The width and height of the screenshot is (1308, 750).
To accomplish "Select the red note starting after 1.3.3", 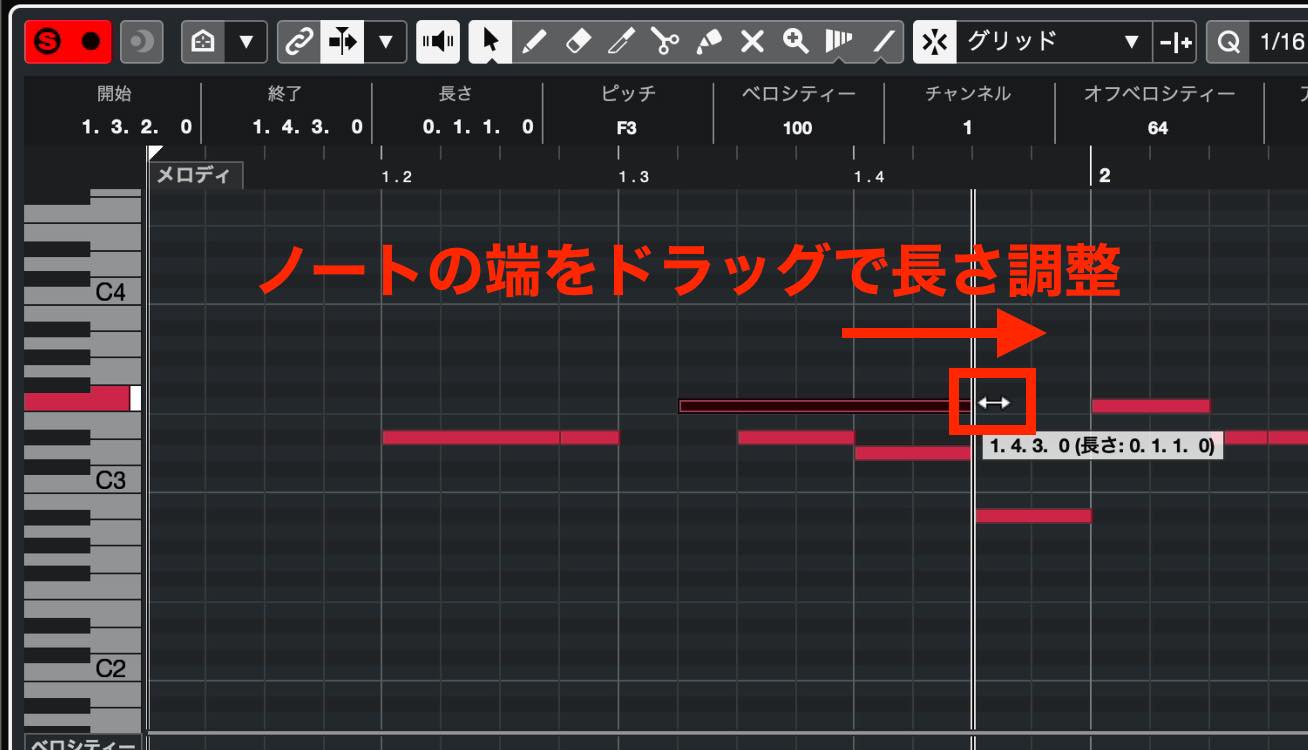I will click(796, 437).
